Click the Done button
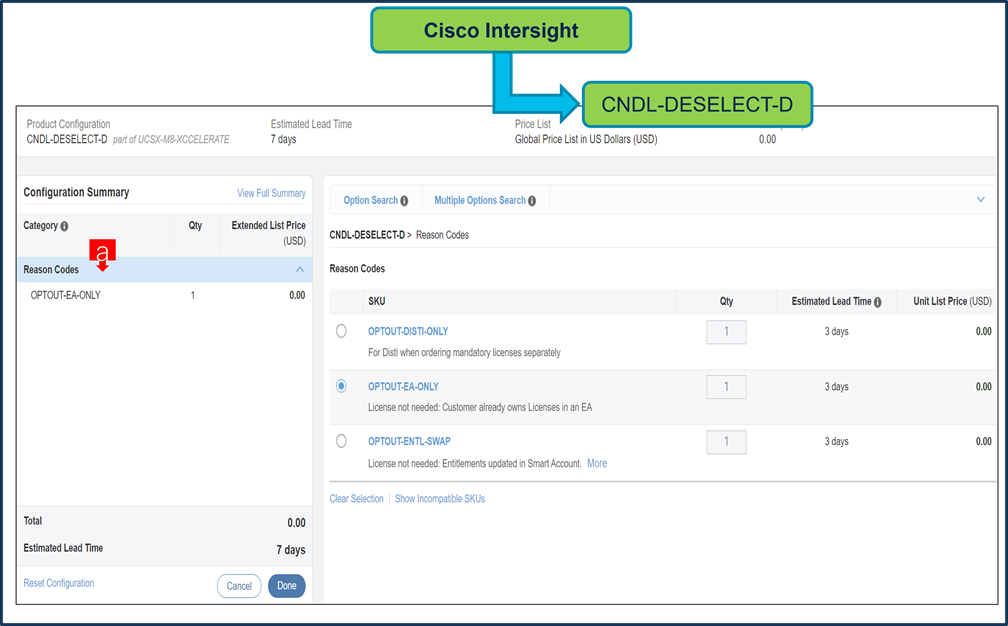Screen dimensions: 1008x626 click(x=287, y=586)
